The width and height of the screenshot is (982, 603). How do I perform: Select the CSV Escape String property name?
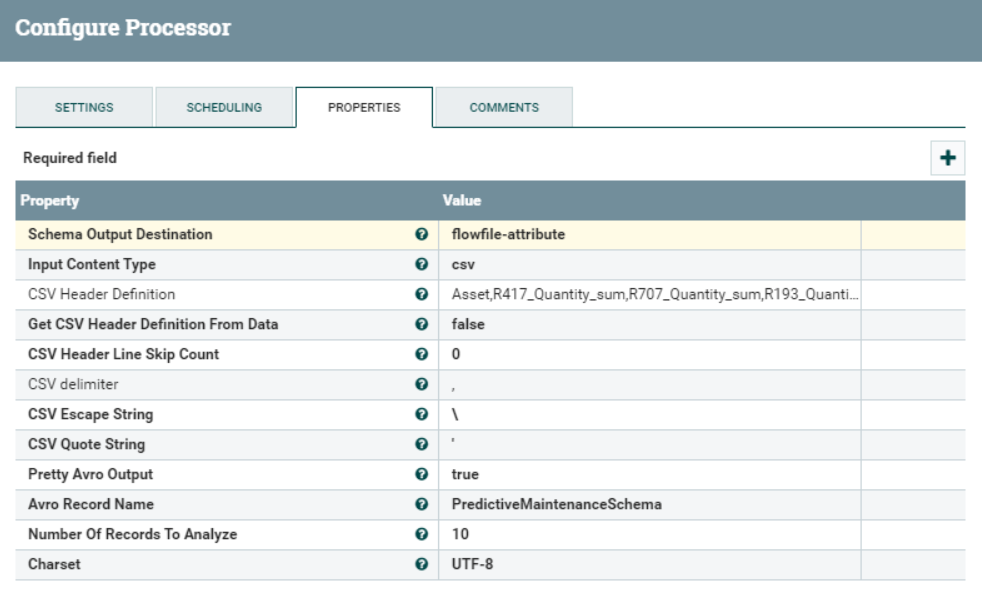pyautogui.click(x=91, y=415)
